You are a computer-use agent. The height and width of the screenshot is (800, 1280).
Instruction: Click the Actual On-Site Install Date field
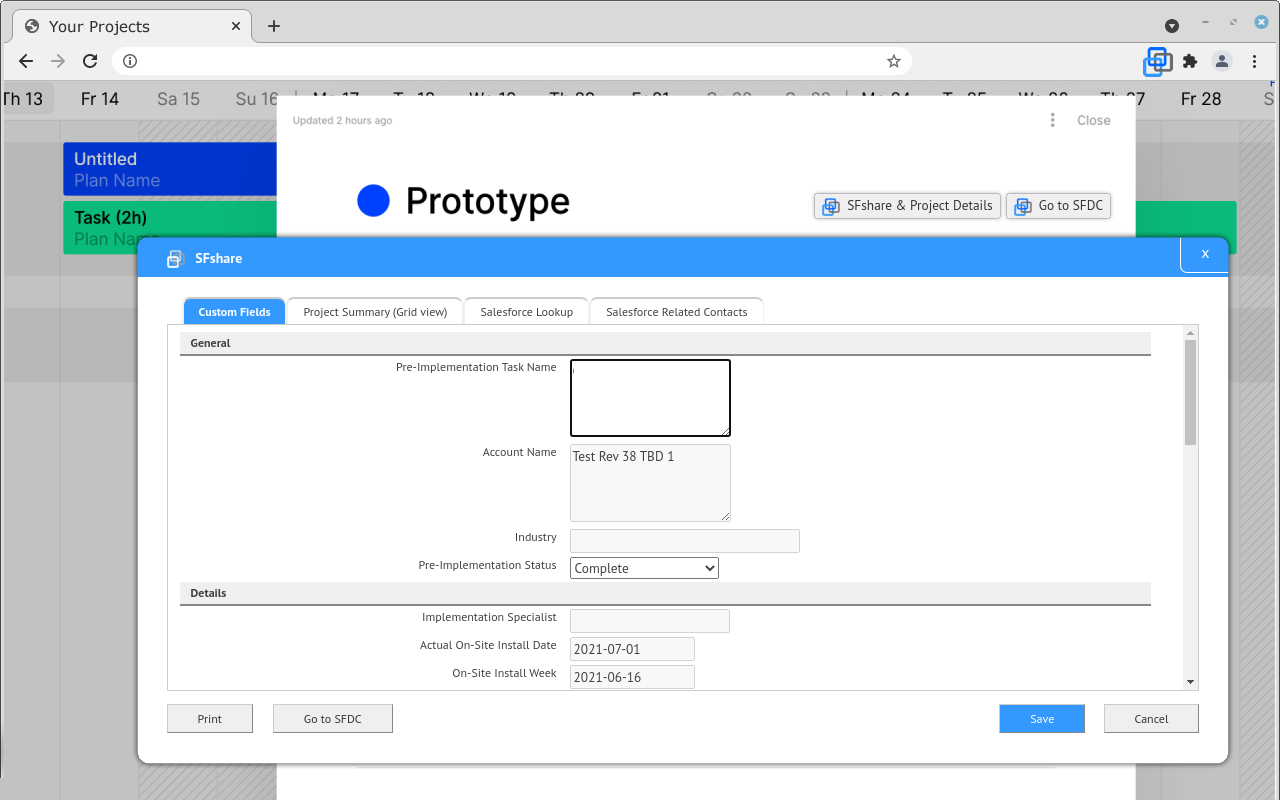632,649
